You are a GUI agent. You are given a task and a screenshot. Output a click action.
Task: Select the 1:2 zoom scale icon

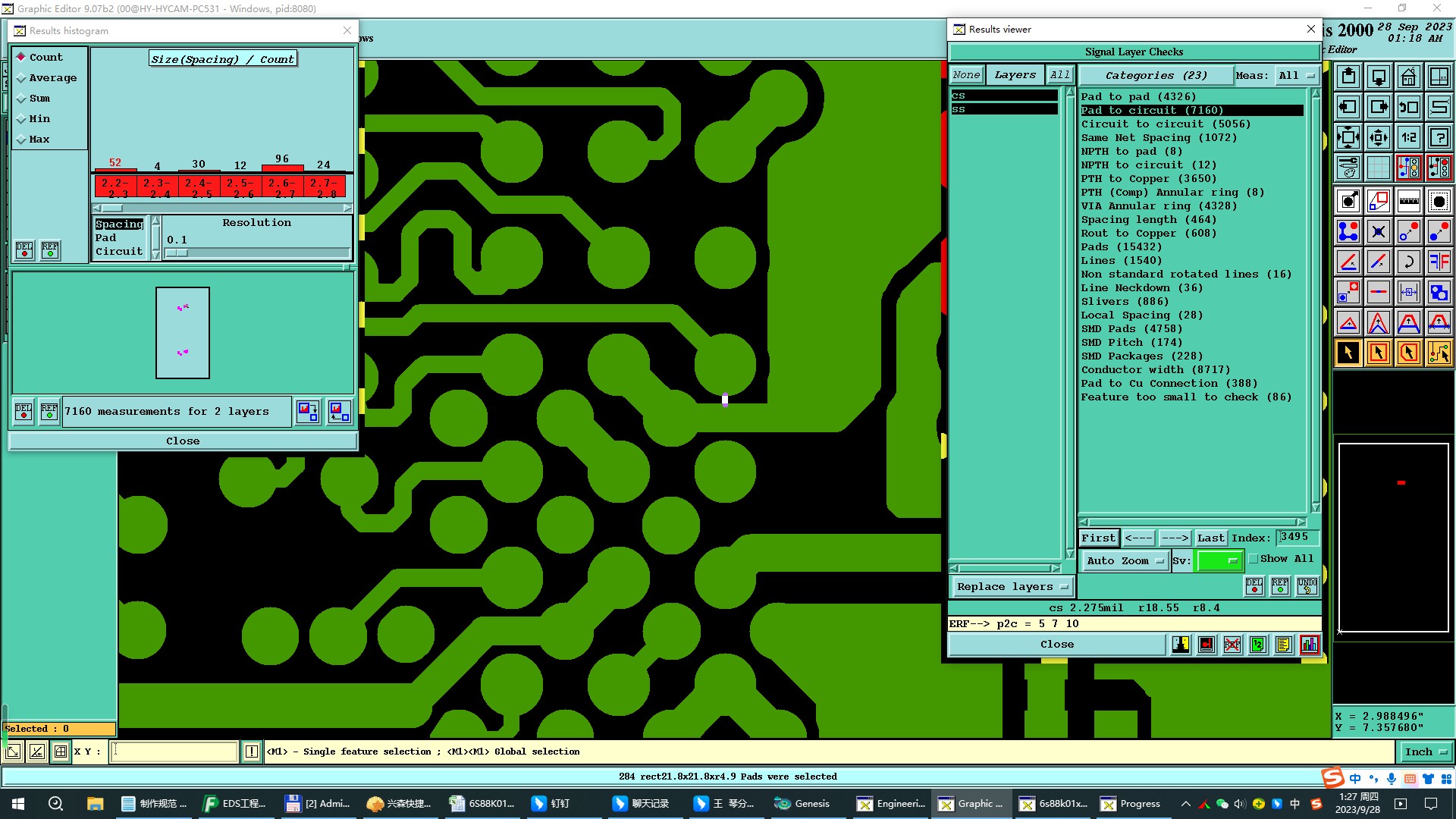click(x=1408, y=138)
